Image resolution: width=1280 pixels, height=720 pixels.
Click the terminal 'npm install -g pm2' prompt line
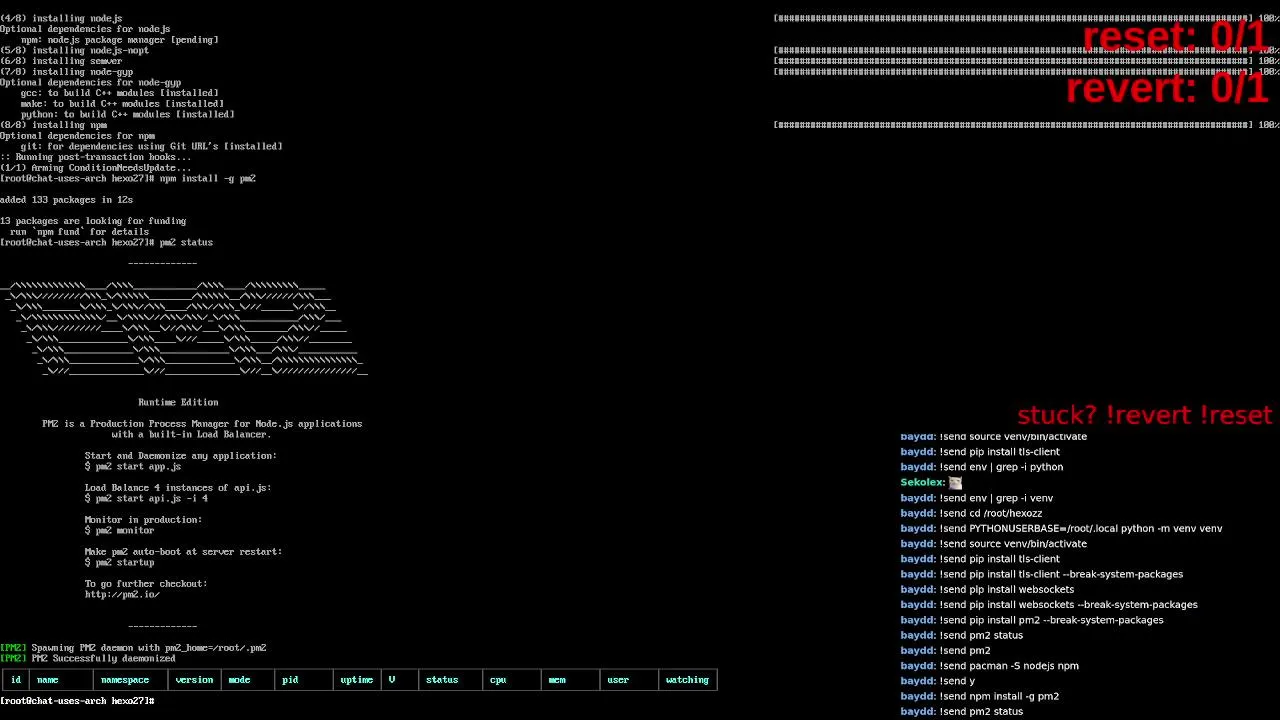click(x=128, y=178)
